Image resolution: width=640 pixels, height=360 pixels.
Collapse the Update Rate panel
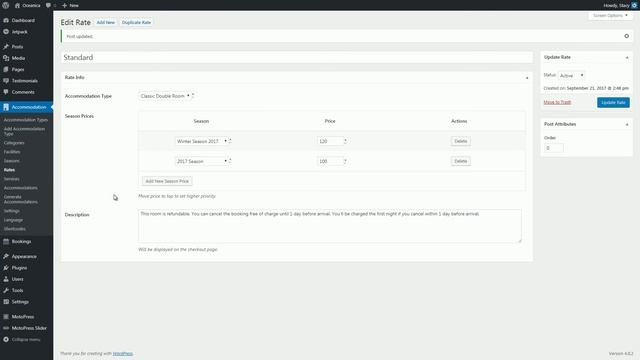coord(627,58)
